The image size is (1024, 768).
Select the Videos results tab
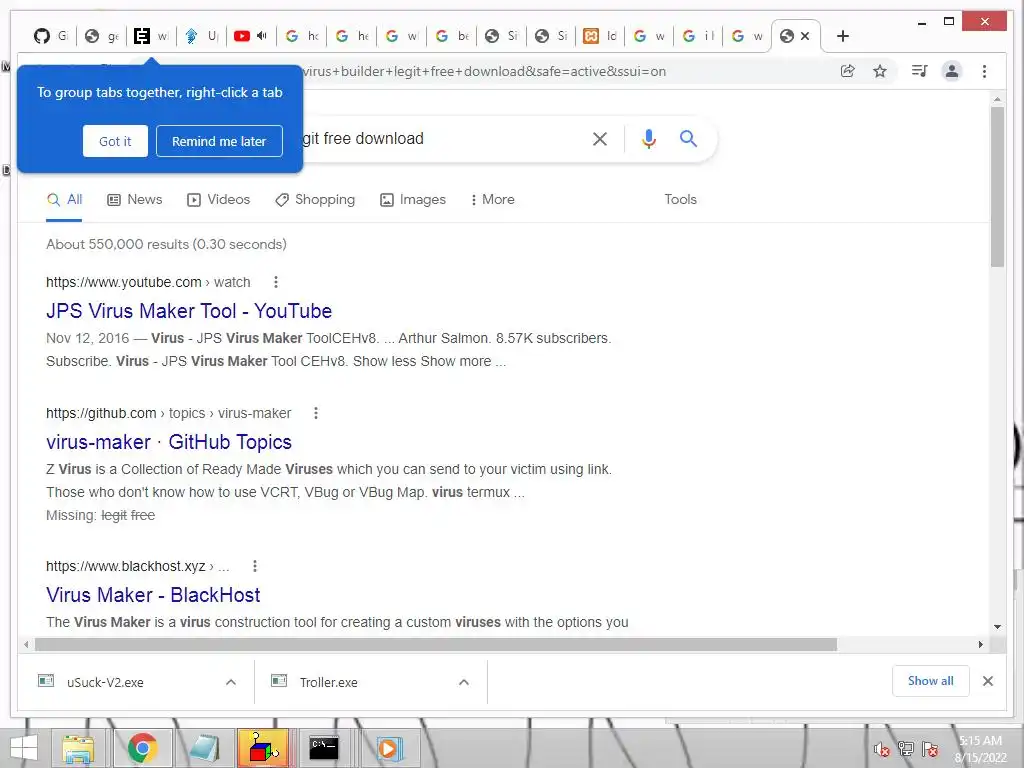[x=218, y=200]
